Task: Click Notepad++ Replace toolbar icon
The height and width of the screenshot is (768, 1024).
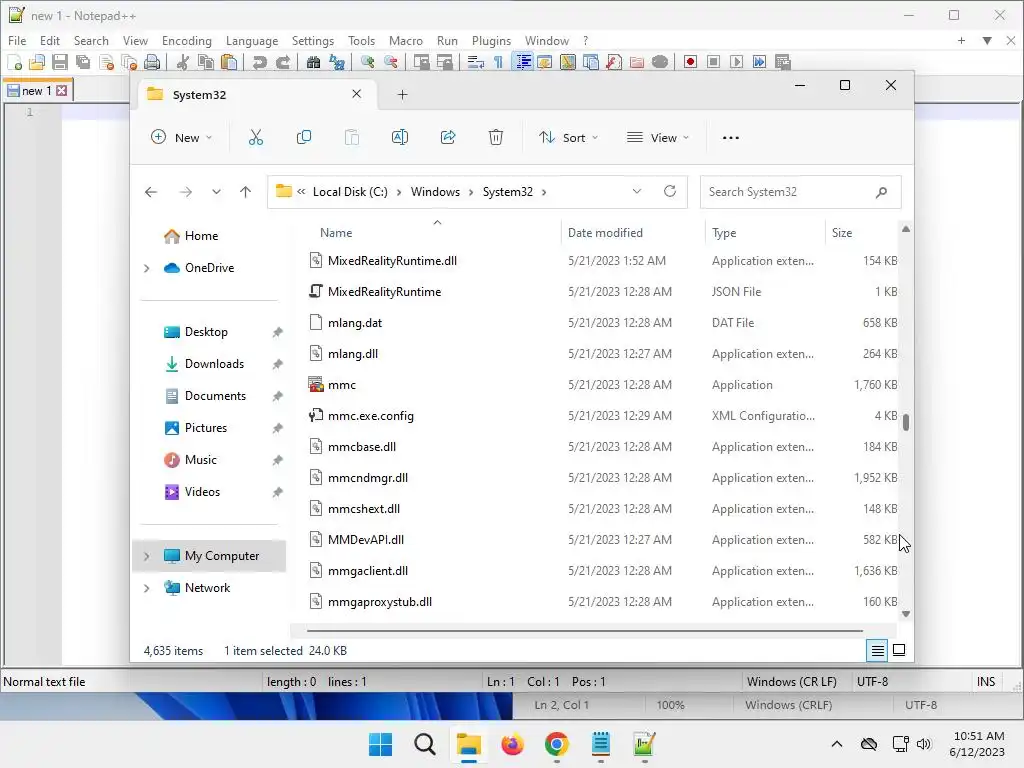Action: (x=337, y=62)
